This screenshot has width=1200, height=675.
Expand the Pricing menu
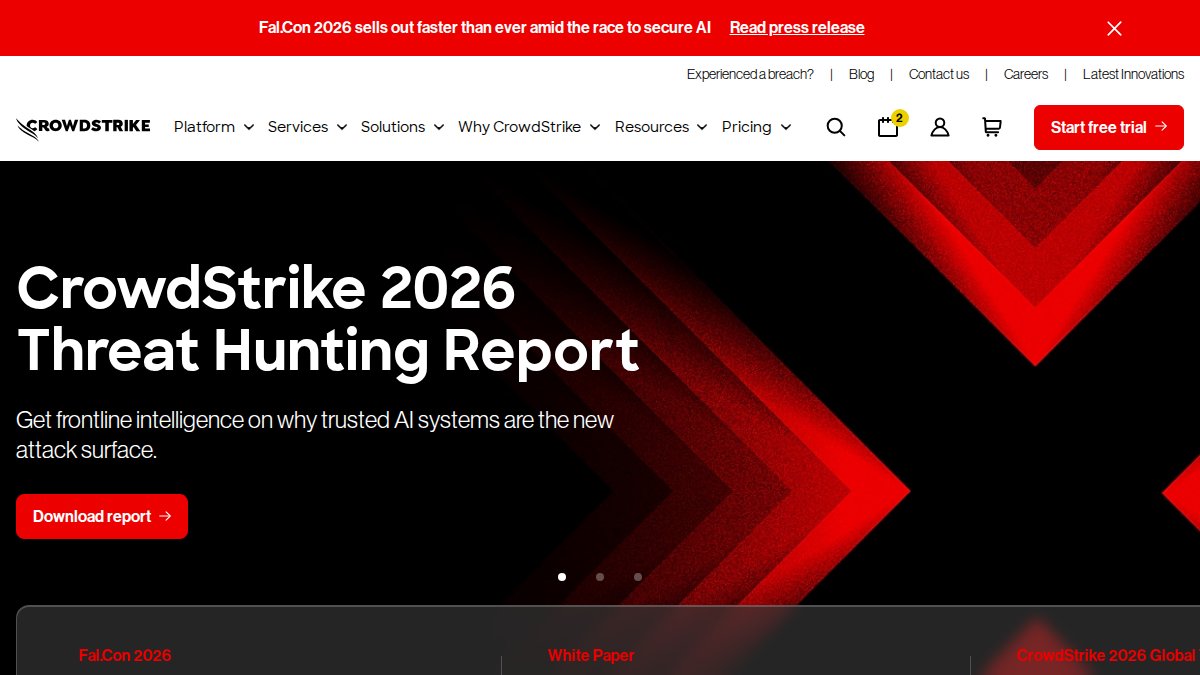point(756,127)
